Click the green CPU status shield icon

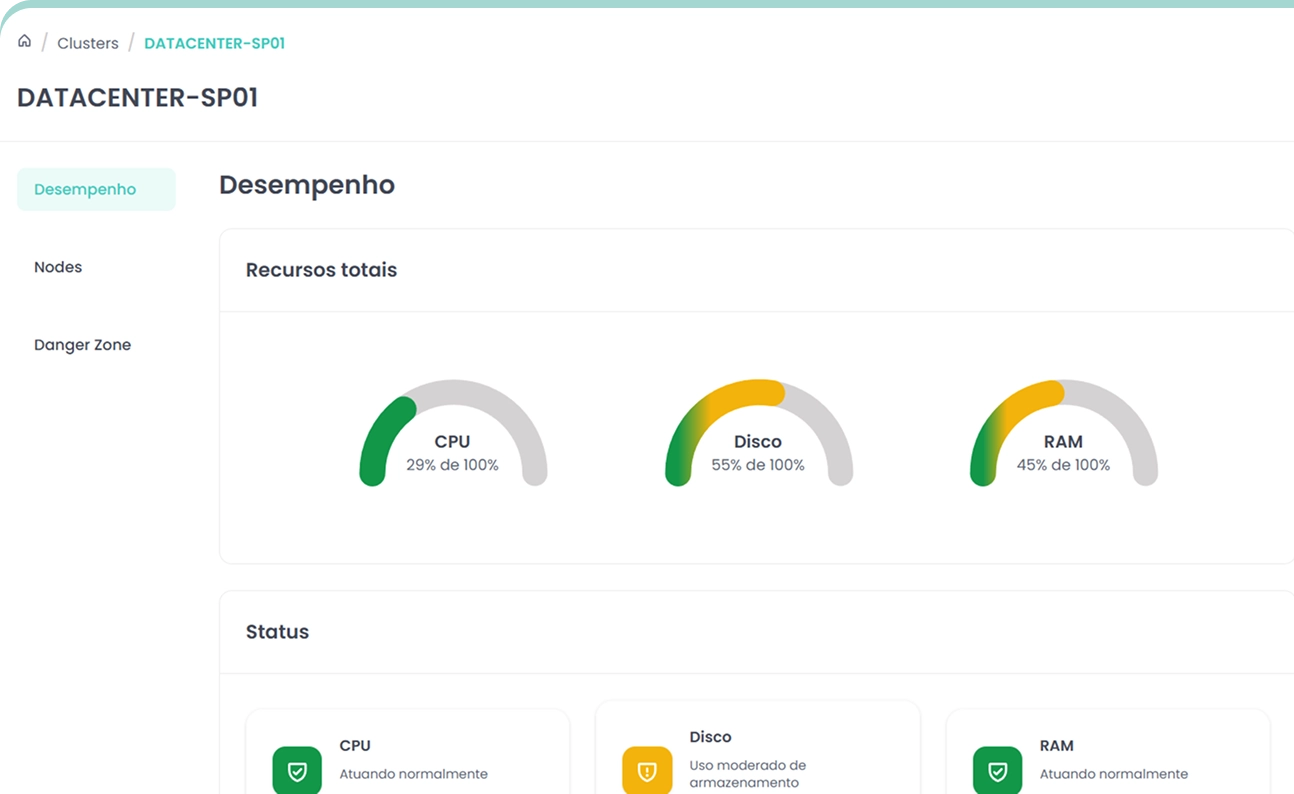pyautogui.click(x=297, y=771)
